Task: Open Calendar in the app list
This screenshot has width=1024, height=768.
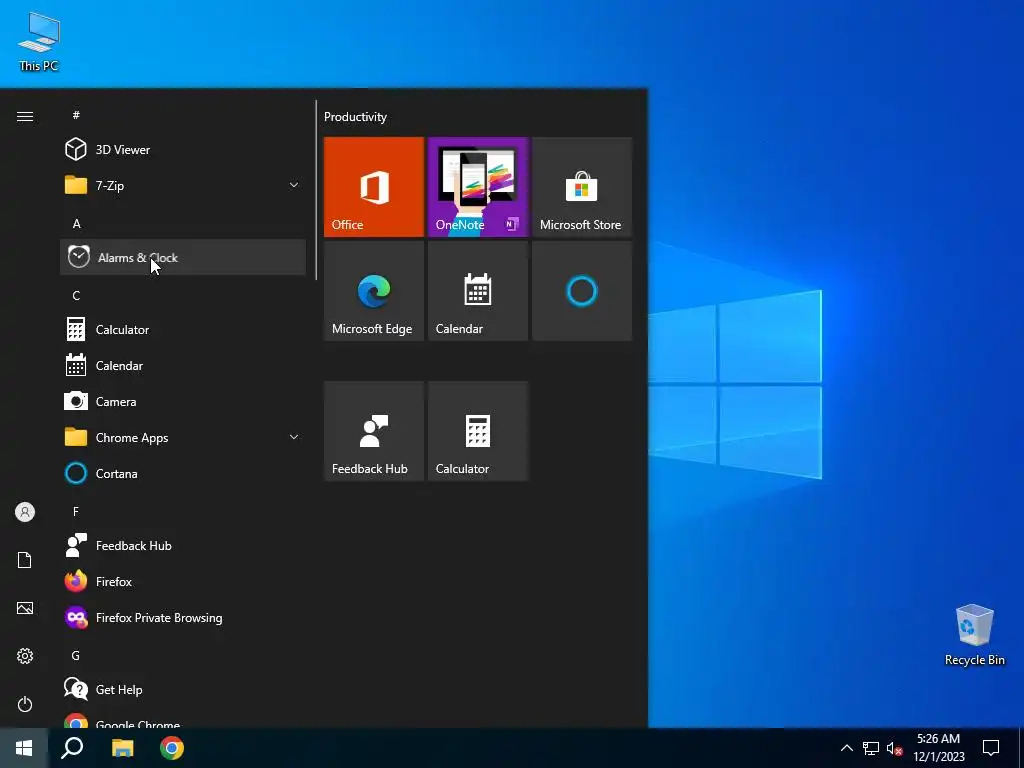Action: coord(183,366)
